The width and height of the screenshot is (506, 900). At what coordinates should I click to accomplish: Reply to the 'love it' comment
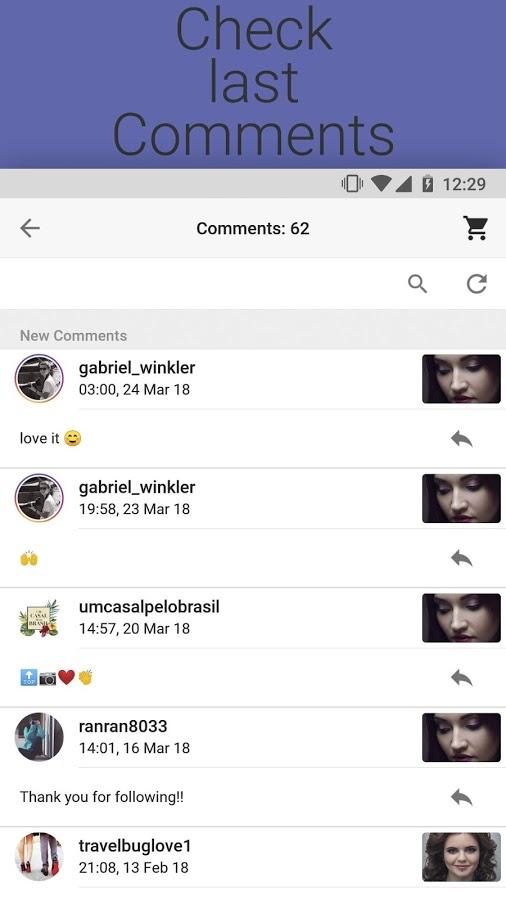click(x=462, y=439)
